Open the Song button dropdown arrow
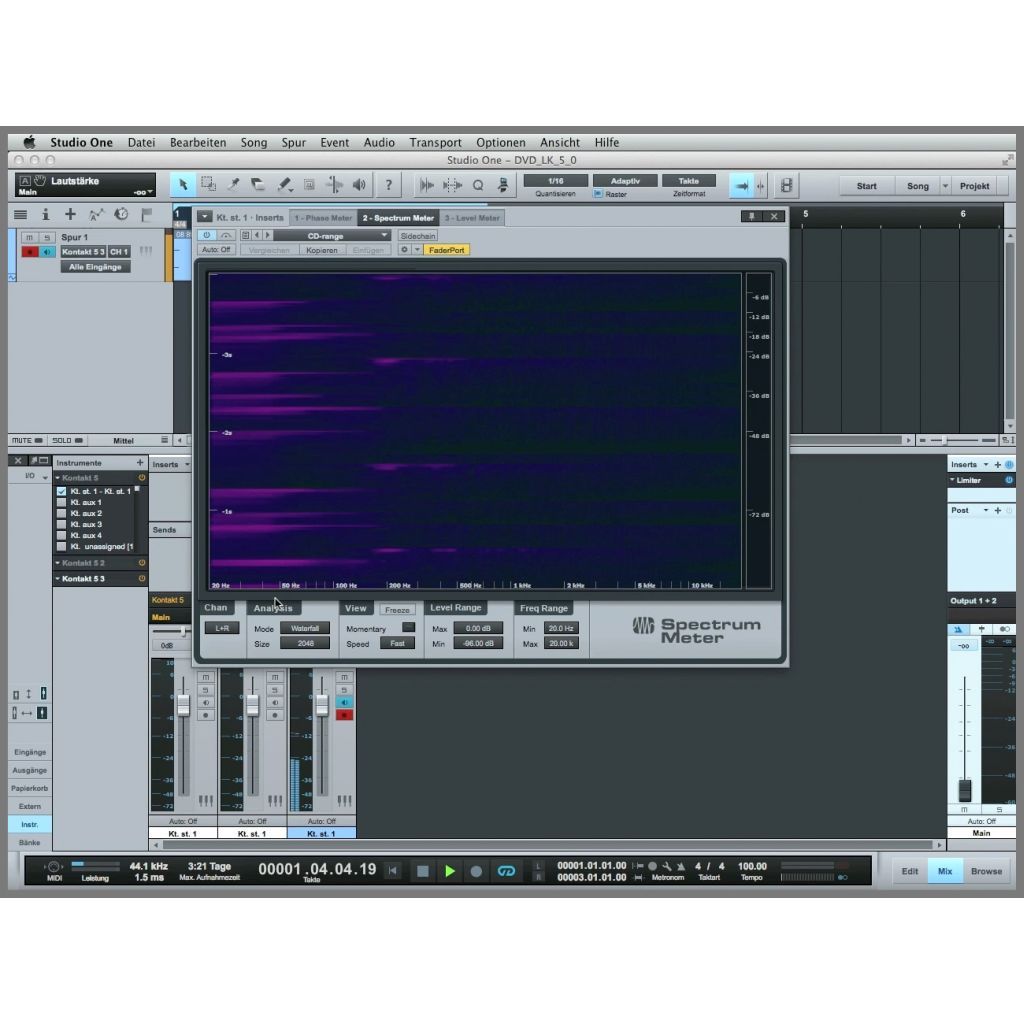Screen dimensions: 1024x1024 [944, 186]
